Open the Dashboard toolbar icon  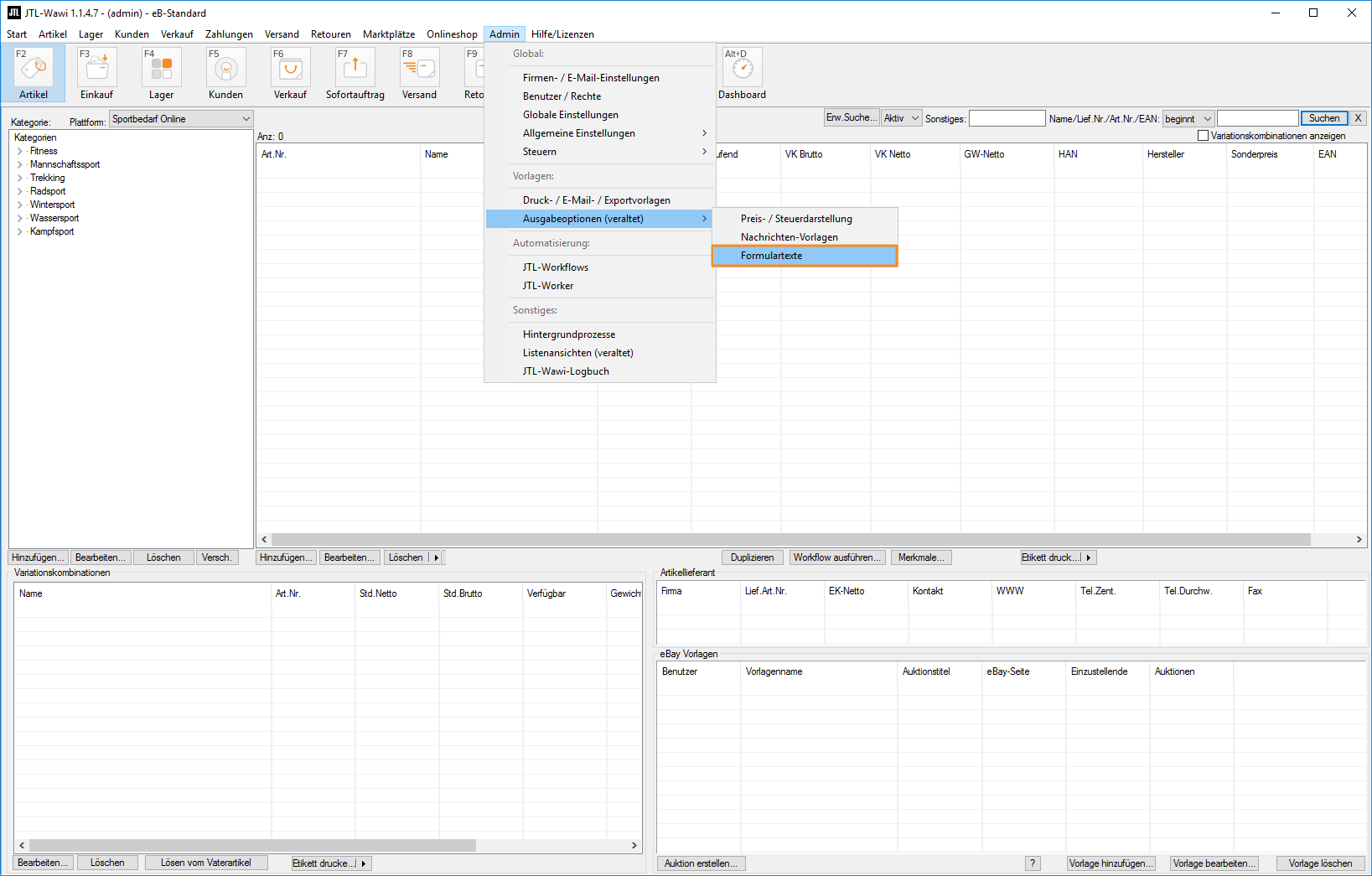pyautogui.click(x=742, y=73)
